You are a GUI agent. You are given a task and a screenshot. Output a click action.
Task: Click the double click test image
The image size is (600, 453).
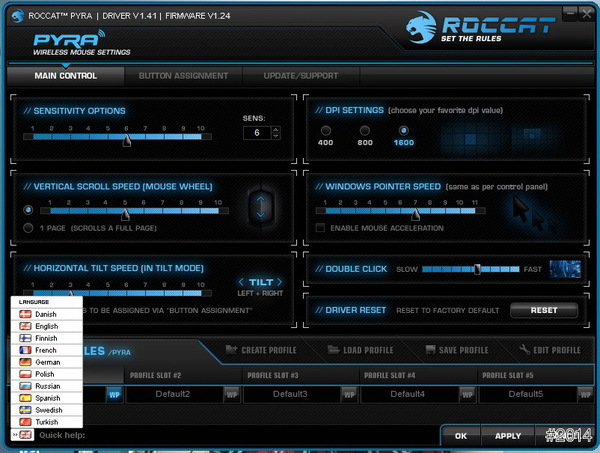click(567, 268)
